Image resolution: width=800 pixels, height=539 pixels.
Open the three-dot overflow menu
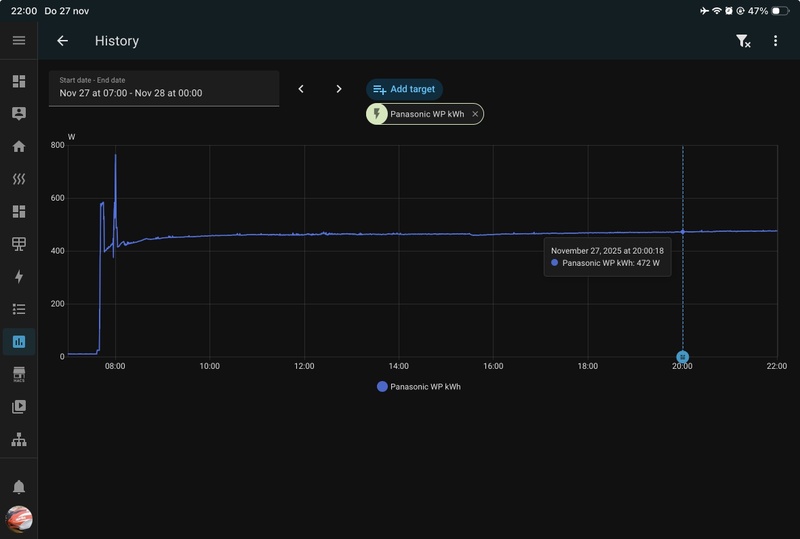click(x=775, y=41)
